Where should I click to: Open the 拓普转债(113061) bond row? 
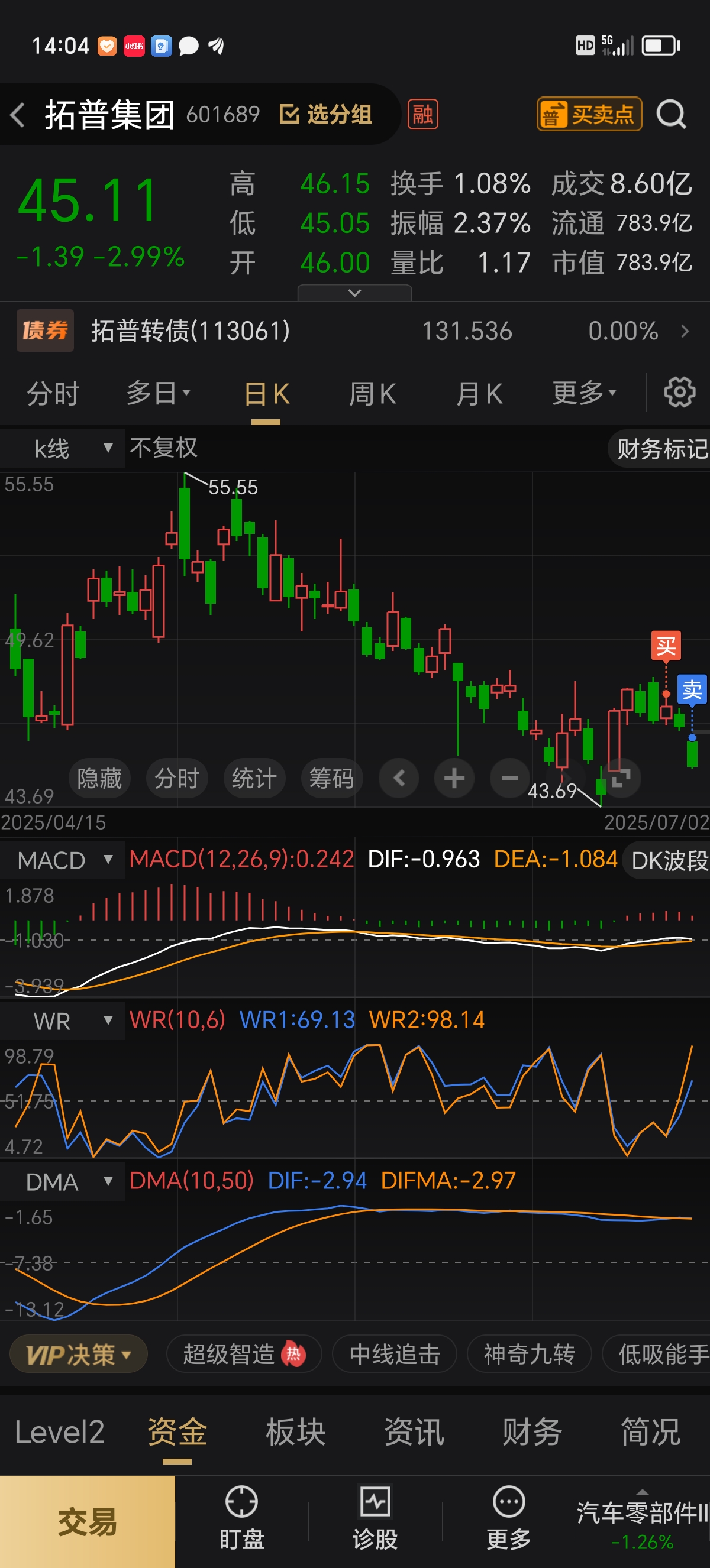click(x=355, y=331)
